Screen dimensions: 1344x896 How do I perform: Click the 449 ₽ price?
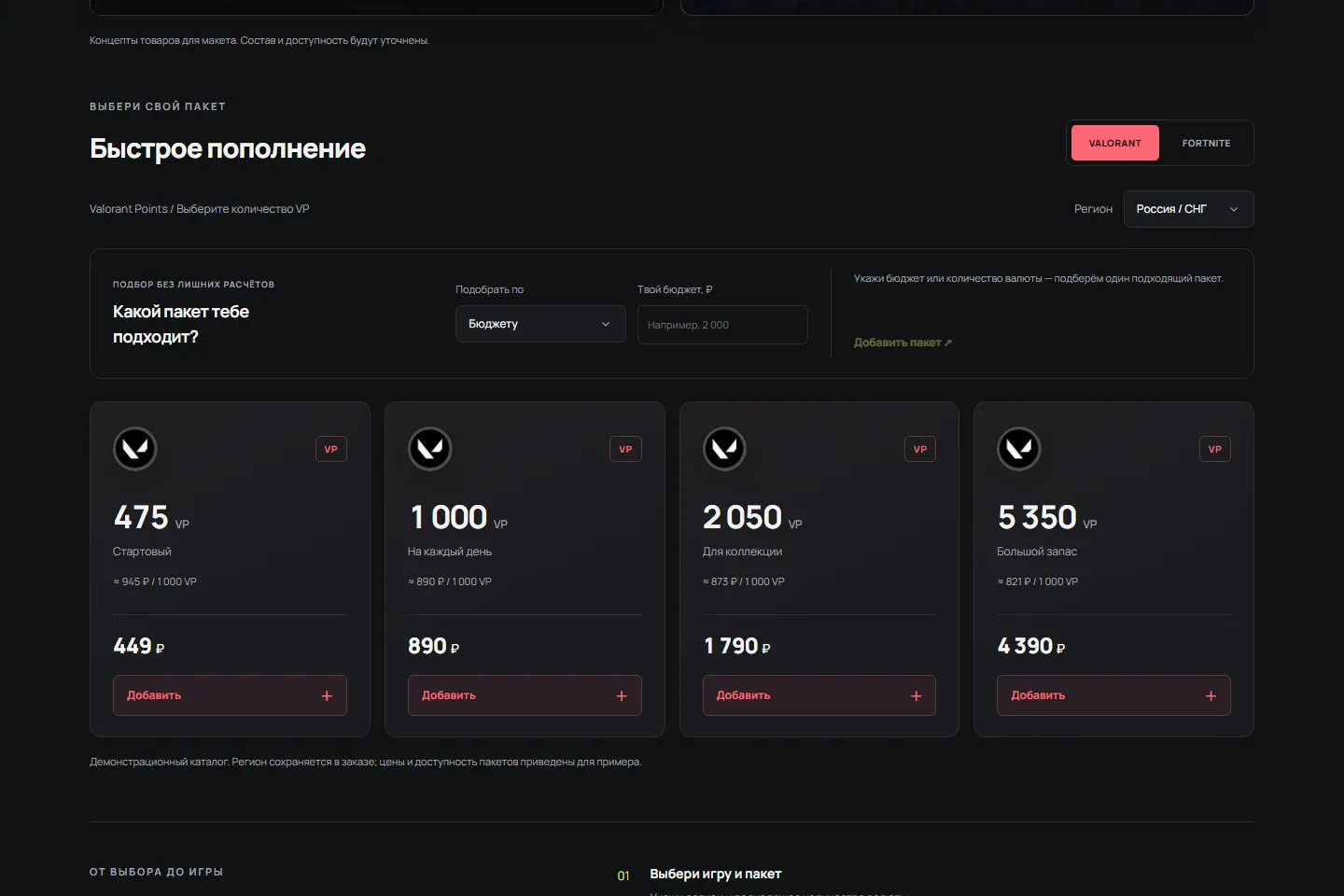139,646
